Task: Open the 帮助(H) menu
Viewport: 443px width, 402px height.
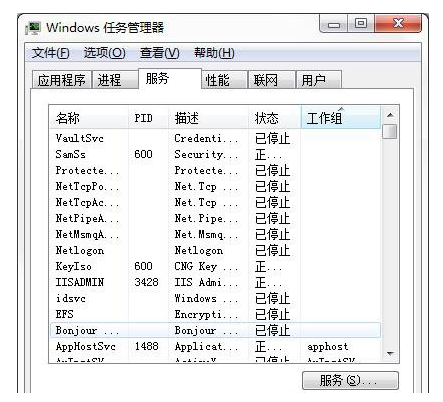Action: click(214, 53)
